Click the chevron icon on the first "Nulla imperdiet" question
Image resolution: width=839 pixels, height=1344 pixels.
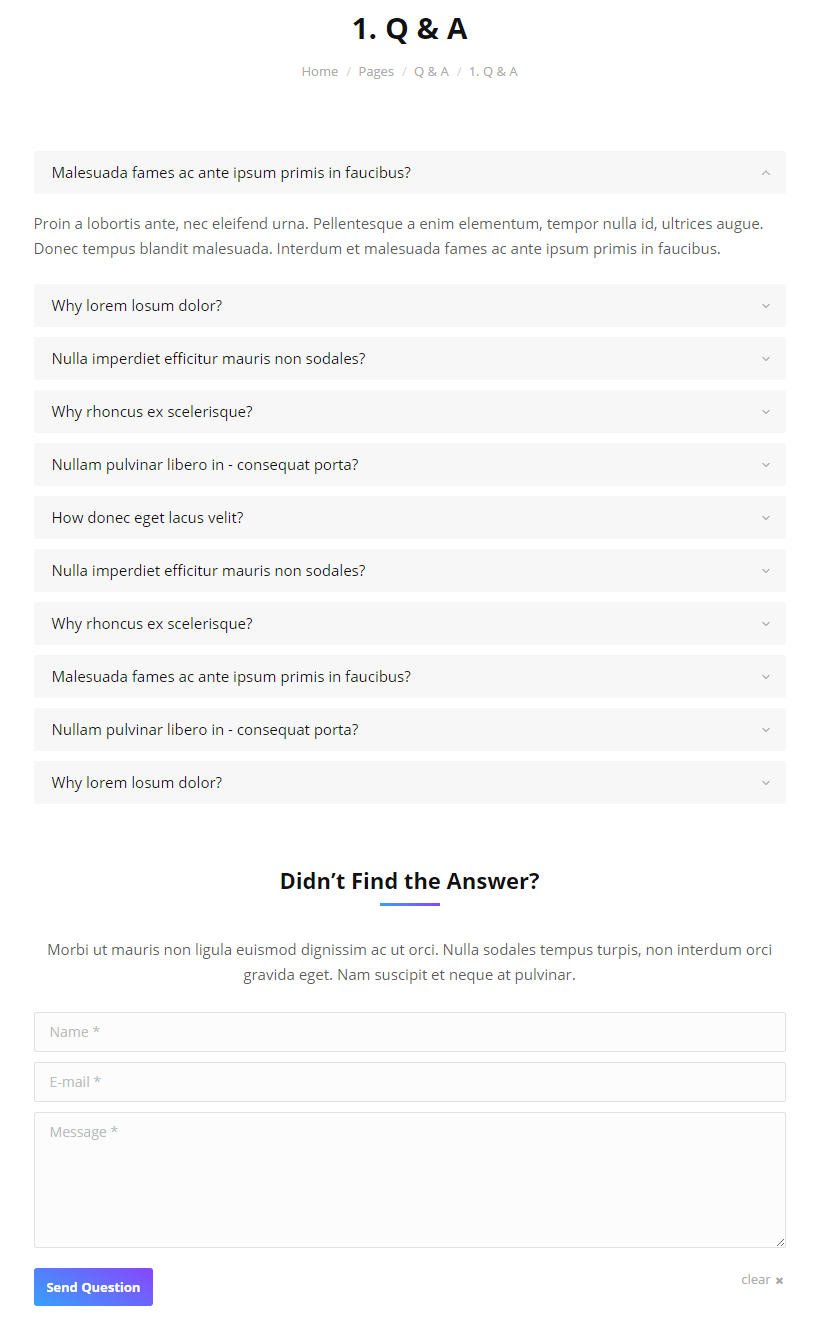(766, 359)
